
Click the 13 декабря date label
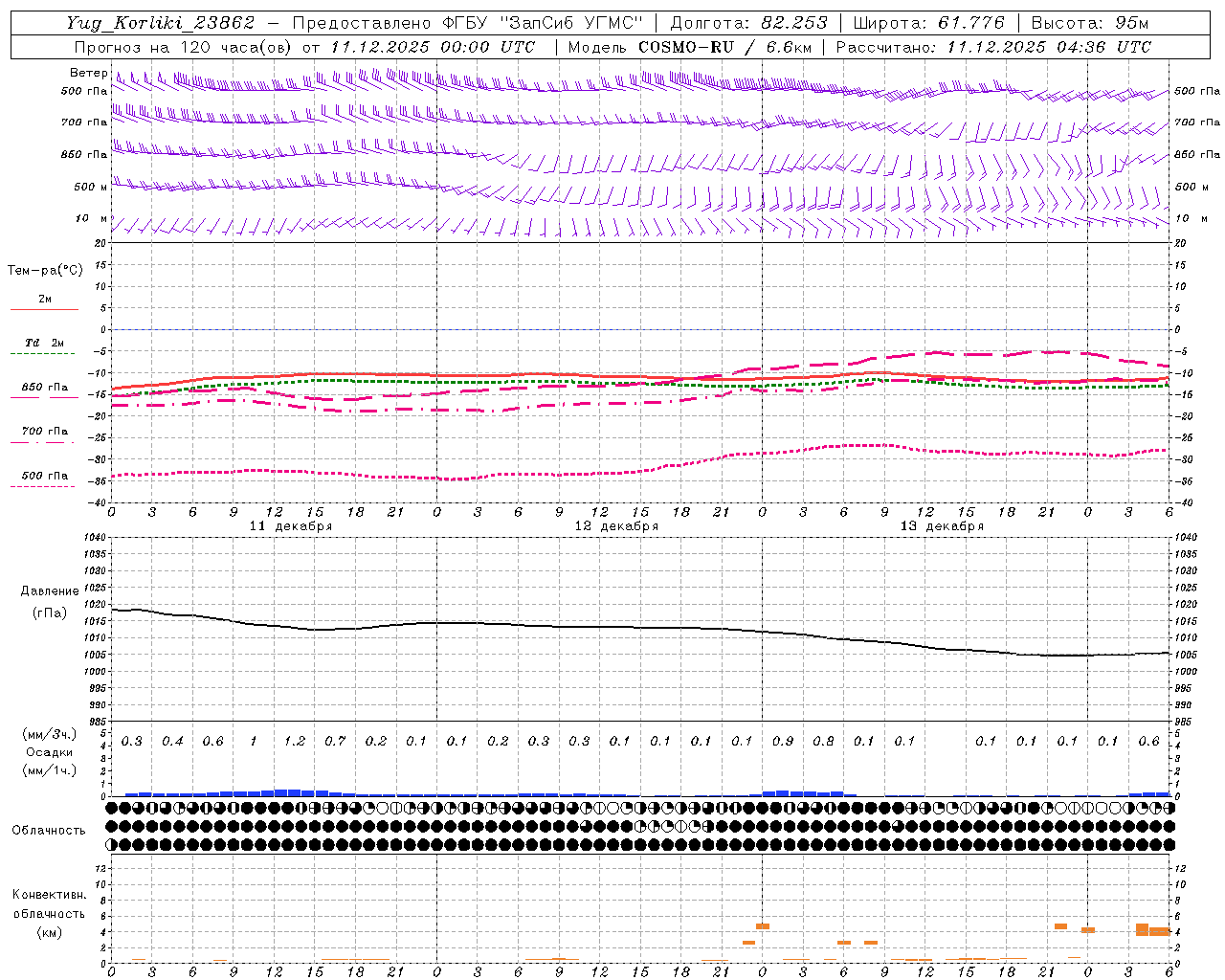click(942, 526)
